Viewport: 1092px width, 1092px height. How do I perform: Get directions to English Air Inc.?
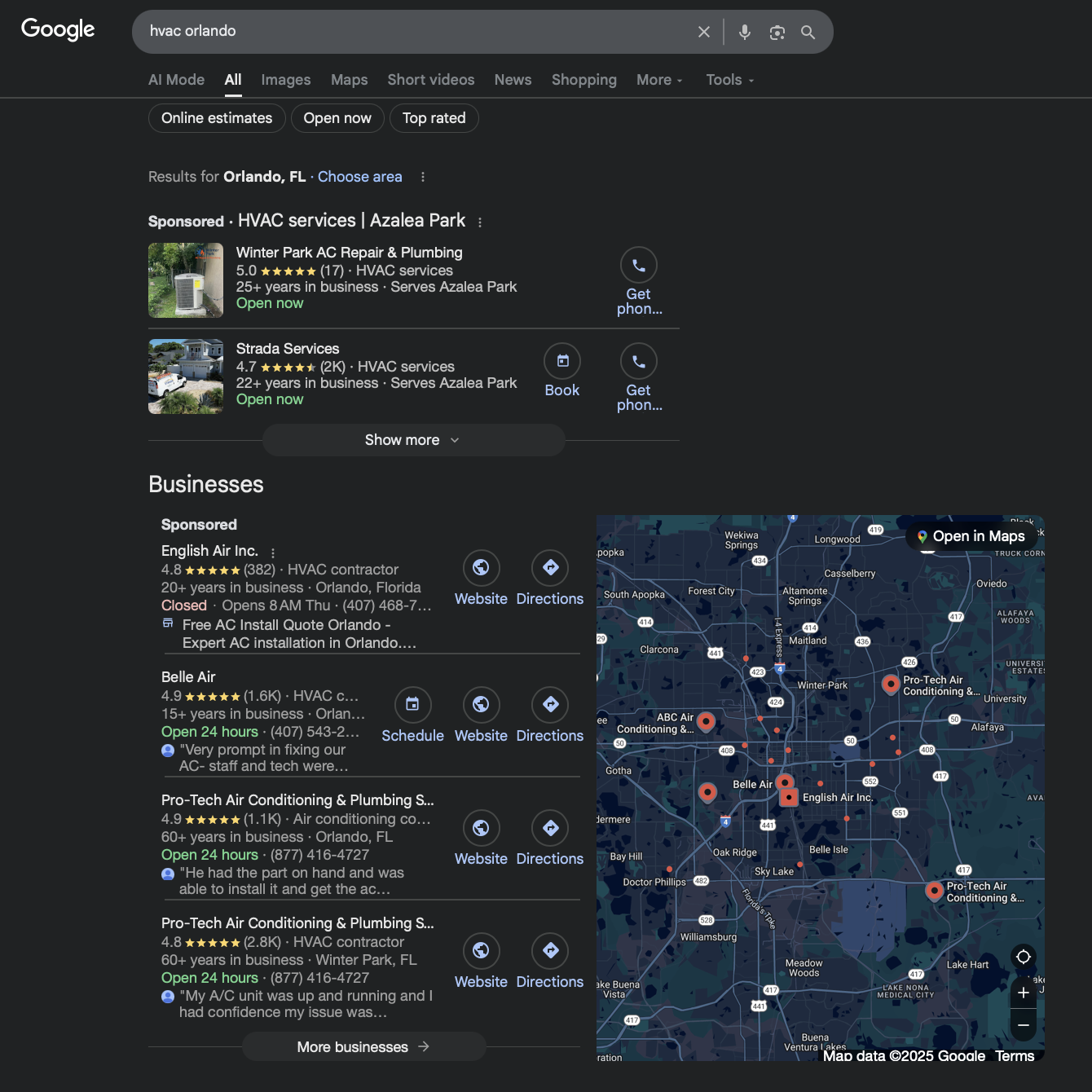(550, 568)
